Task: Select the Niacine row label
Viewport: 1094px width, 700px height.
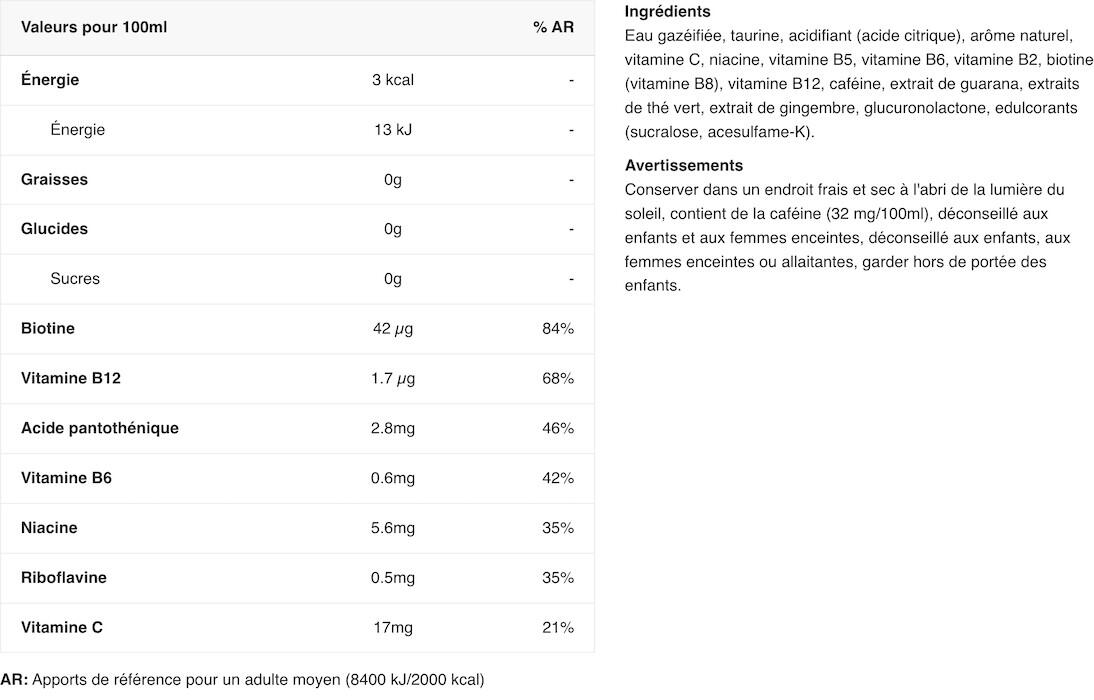Action: [49, 528]
